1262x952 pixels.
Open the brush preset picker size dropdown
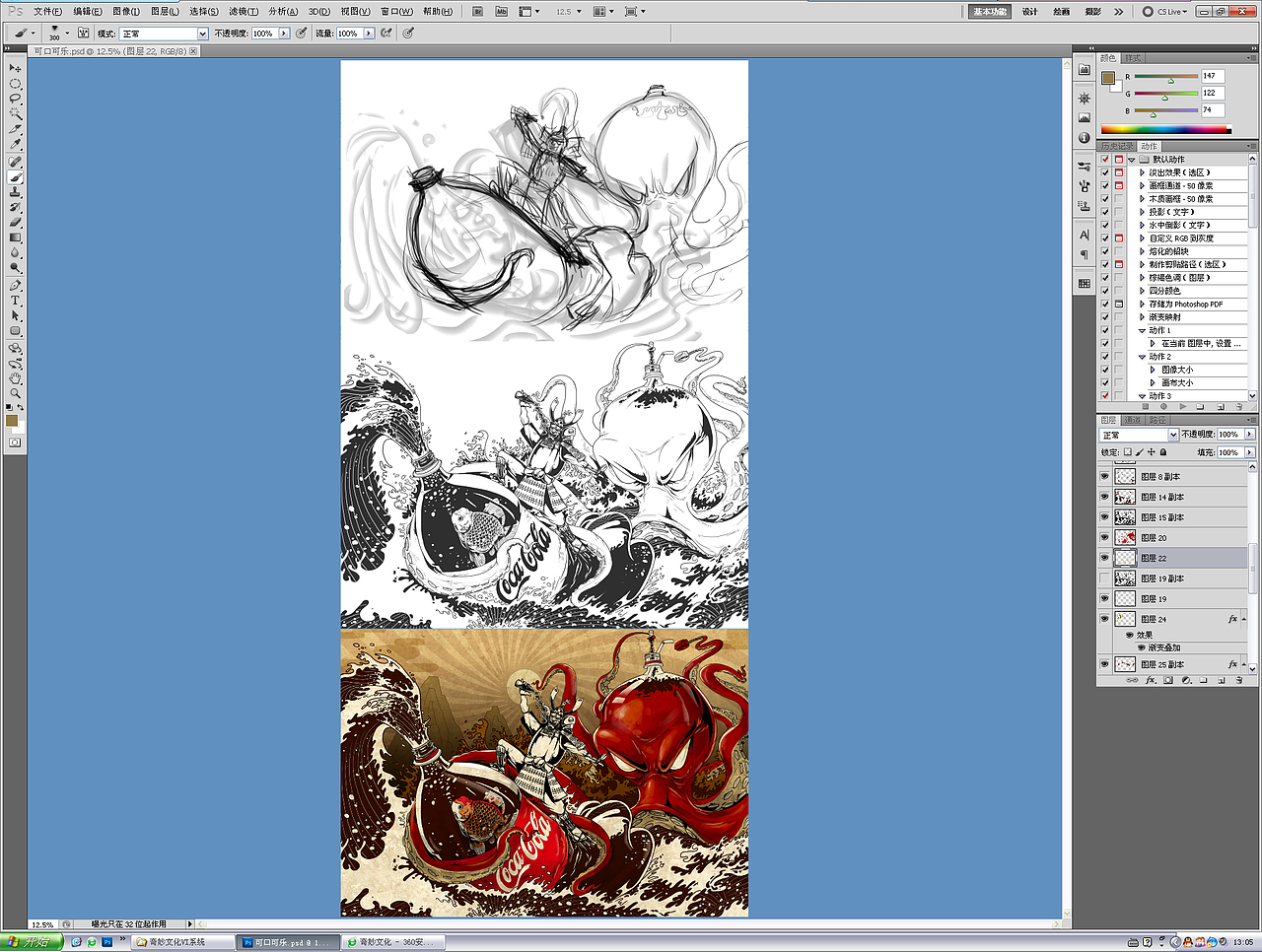point(67,33)
